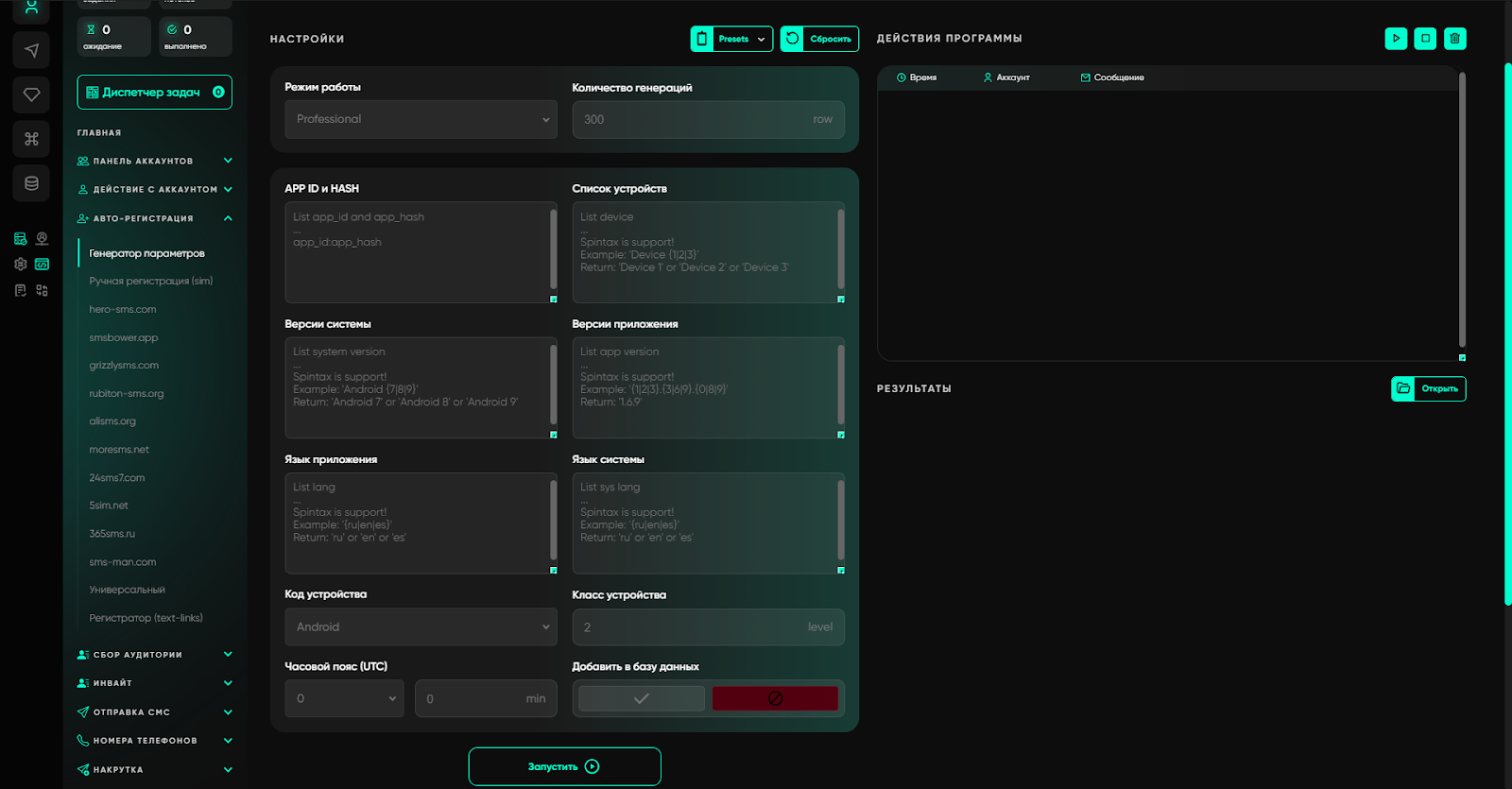Open the paper plane sidebar section

pos(31,50)
